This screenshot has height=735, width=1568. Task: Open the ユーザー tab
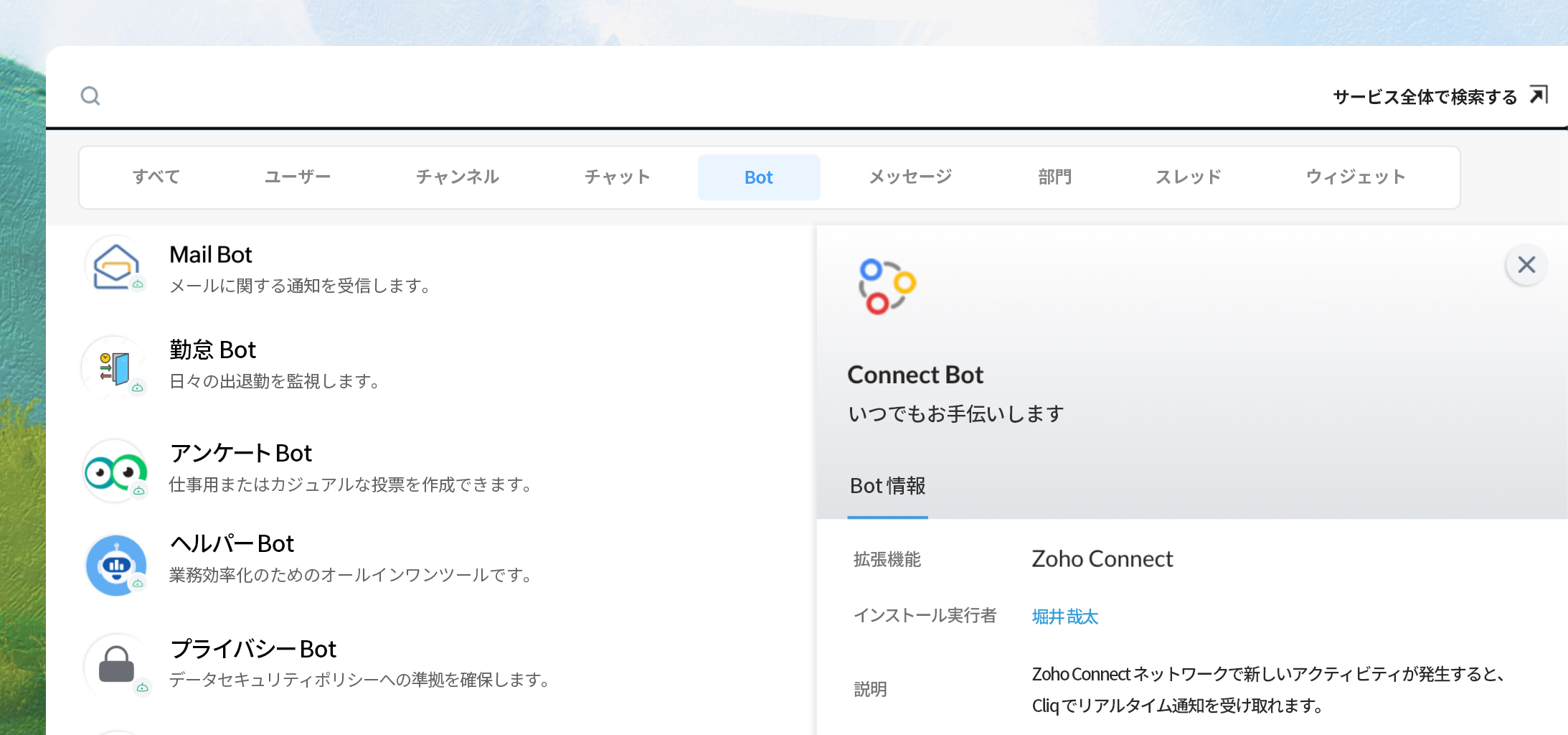pos(298,177)
